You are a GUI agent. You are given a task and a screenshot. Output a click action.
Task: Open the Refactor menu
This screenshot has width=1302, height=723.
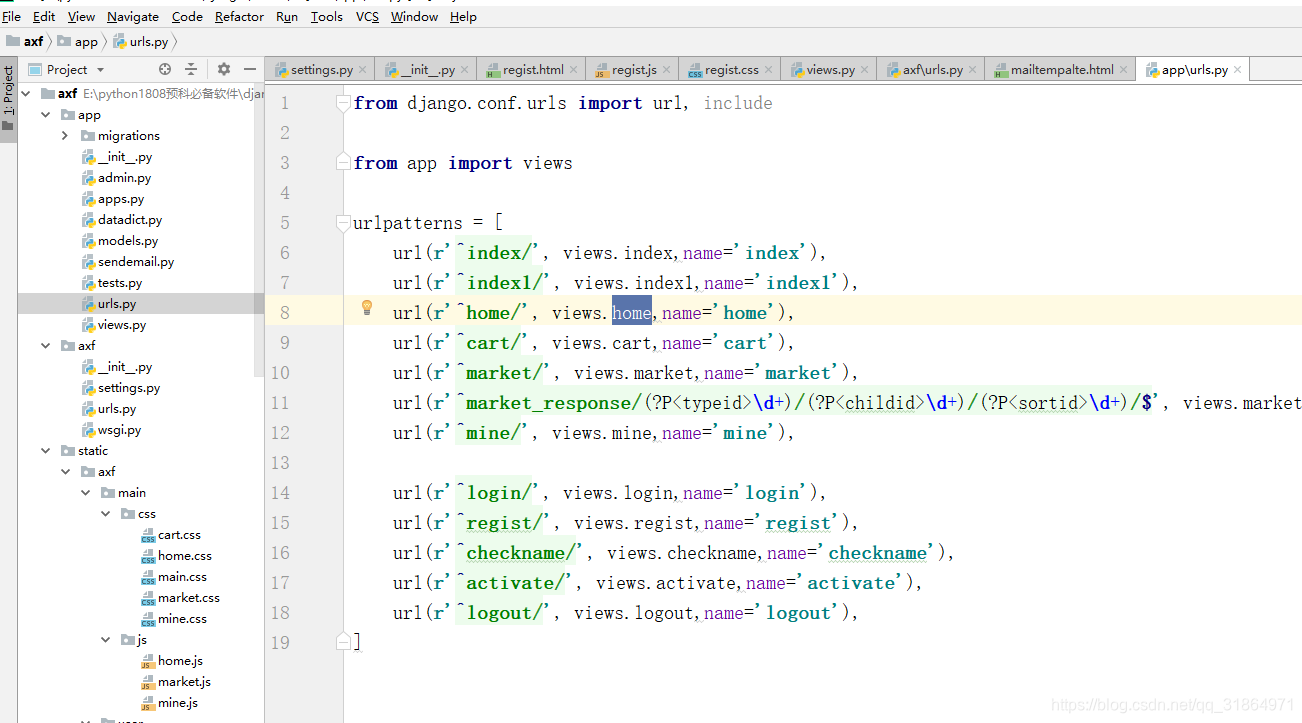240,16
